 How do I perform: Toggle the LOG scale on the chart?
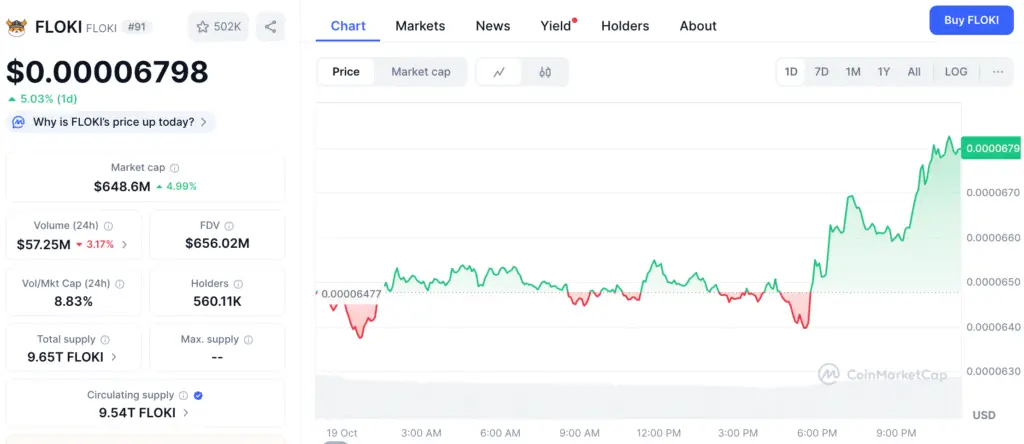[955, 72]
